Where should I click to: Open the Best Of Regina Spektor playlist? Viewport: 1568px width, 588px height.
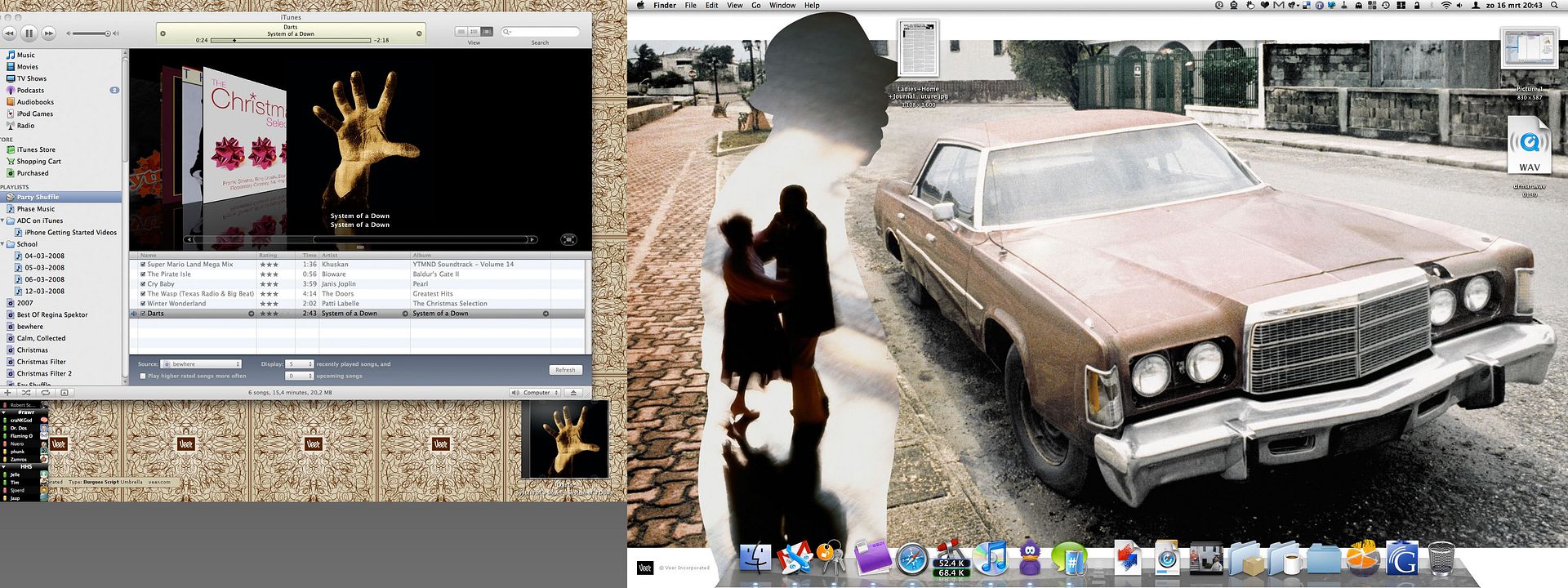(x=51, y=314)
